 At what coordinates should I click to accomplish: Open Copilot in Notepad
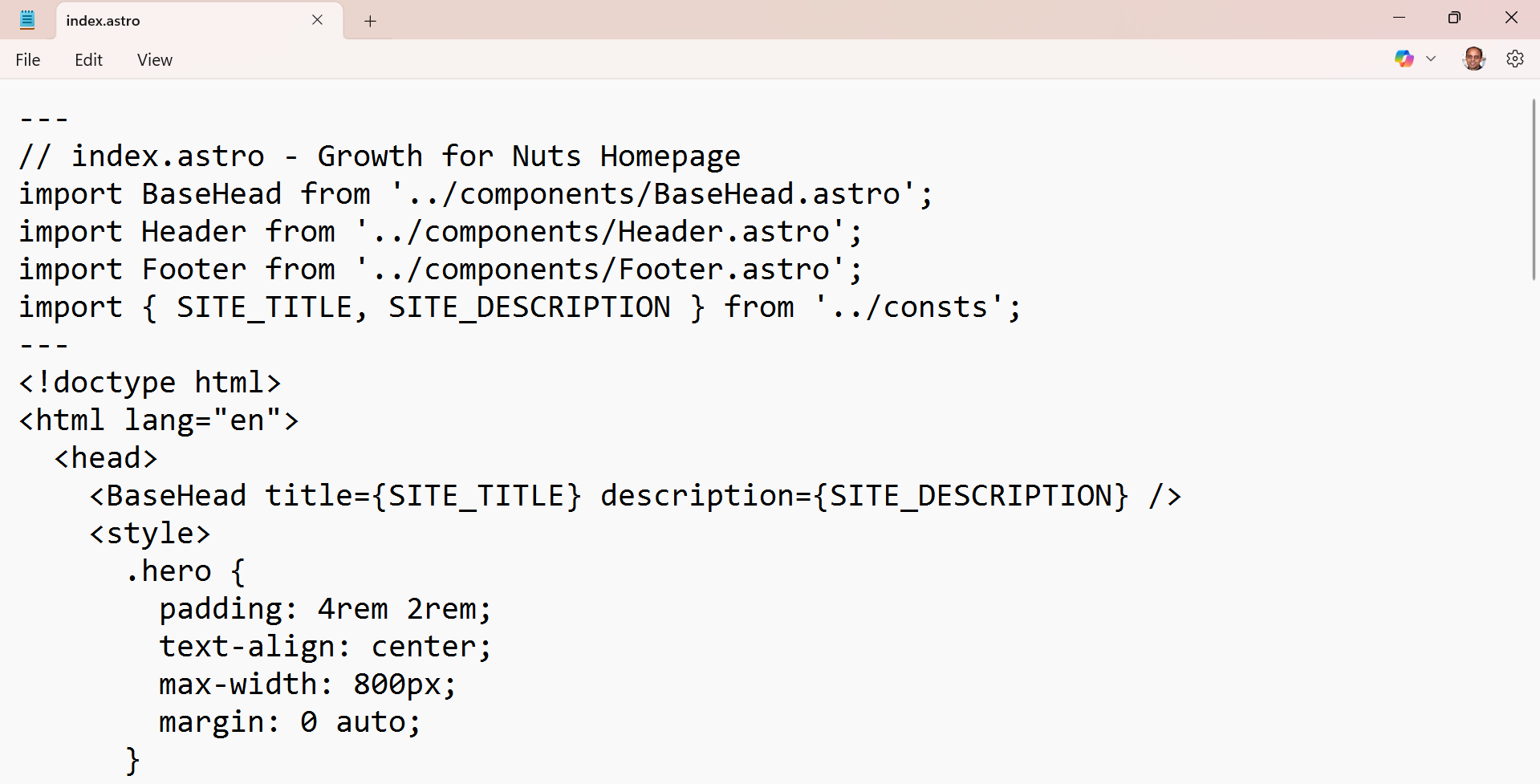pyautogui.click(x=1403, y=59)
